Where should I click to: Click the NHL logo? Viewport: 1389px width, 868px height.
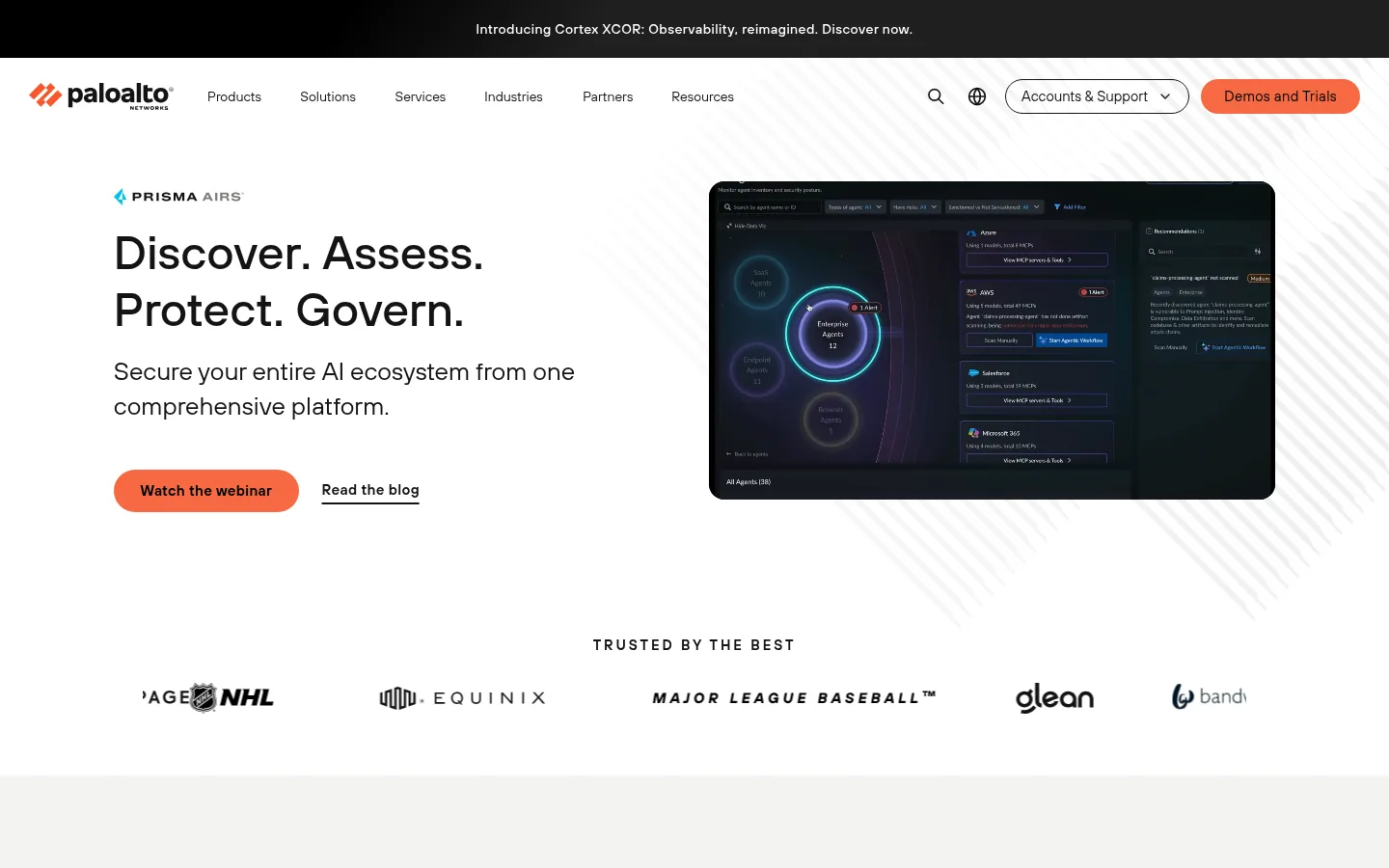click(x=231, y=697)
